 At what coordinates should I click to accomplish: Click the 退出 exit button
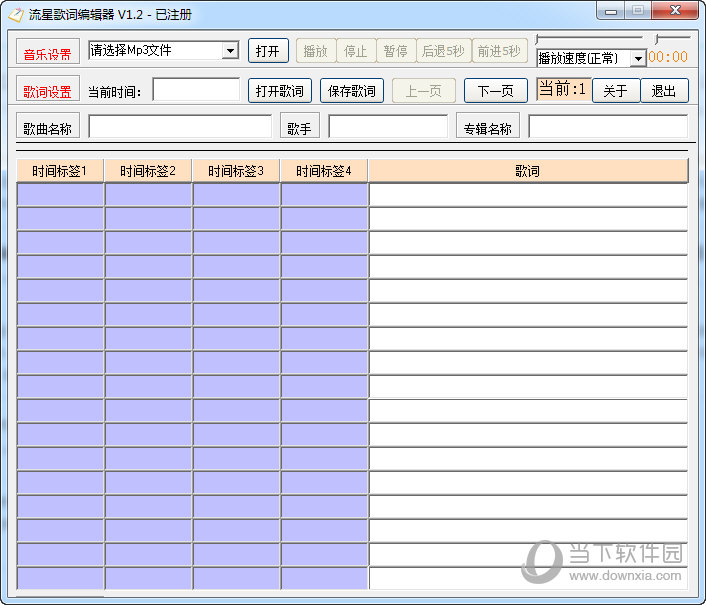tap(665, 90)
